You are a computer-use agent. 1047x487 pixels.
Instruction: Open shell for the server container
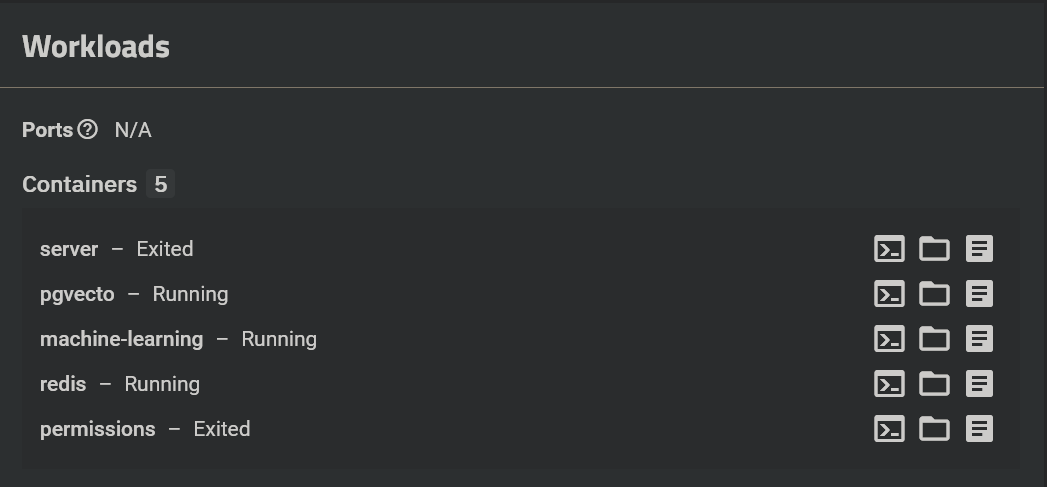pos(889,249)
